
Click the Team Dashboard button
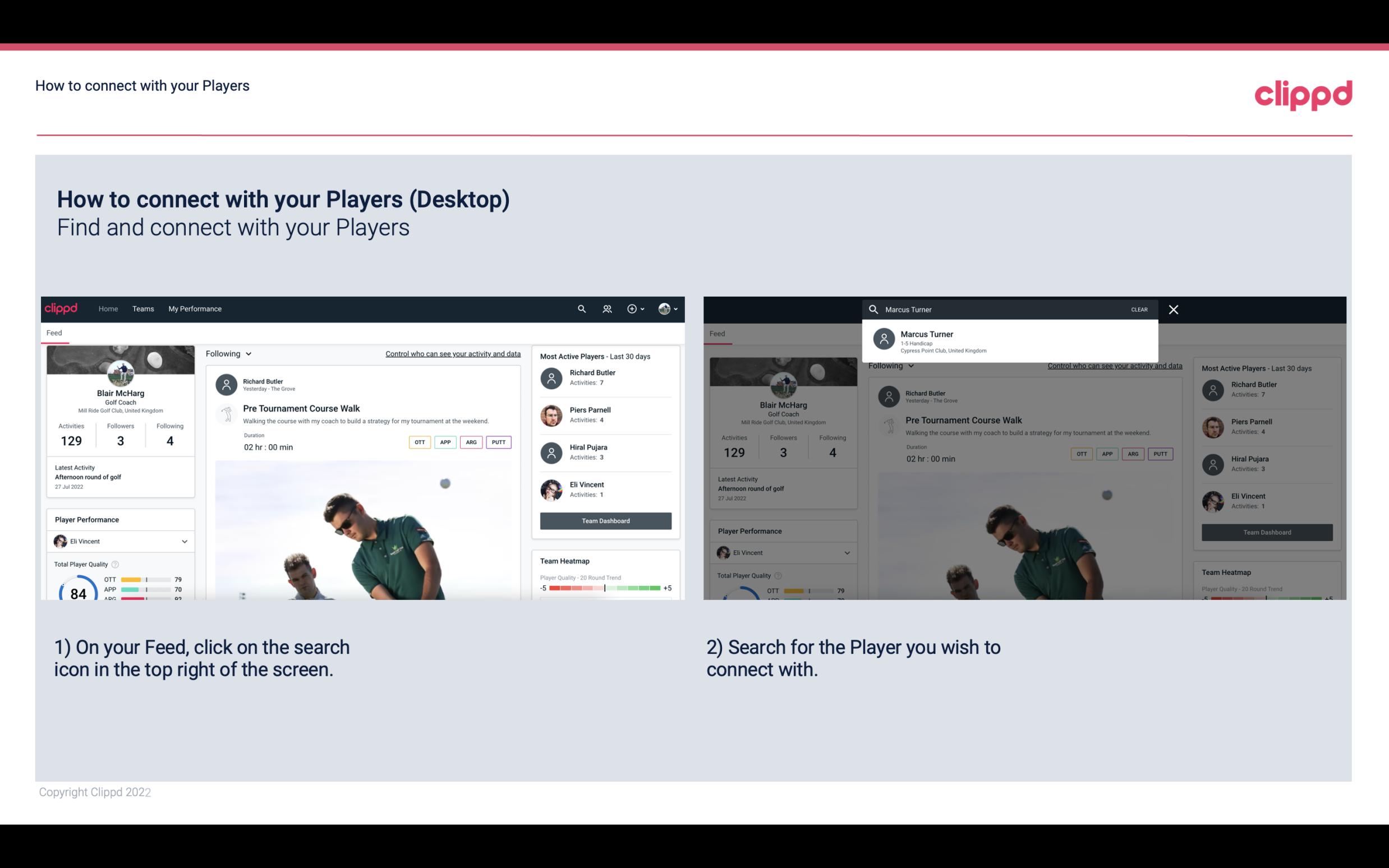click(x=604, y=519)
